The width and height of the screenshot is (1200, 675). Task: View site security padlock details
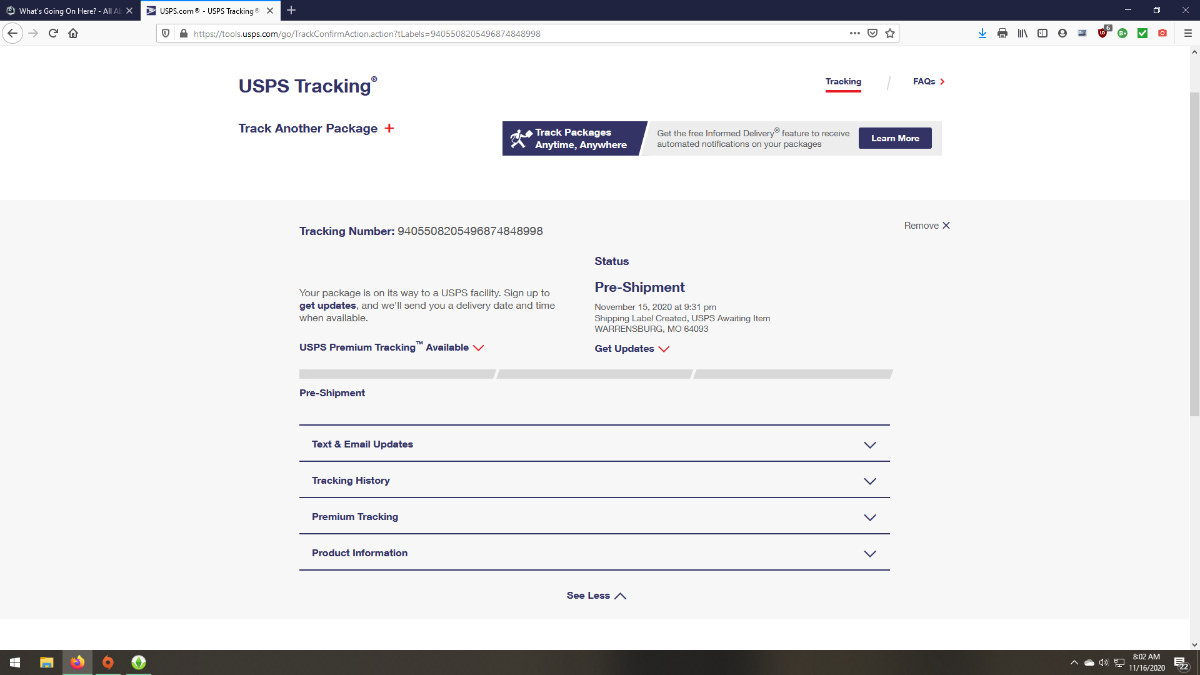click(183, 33)
